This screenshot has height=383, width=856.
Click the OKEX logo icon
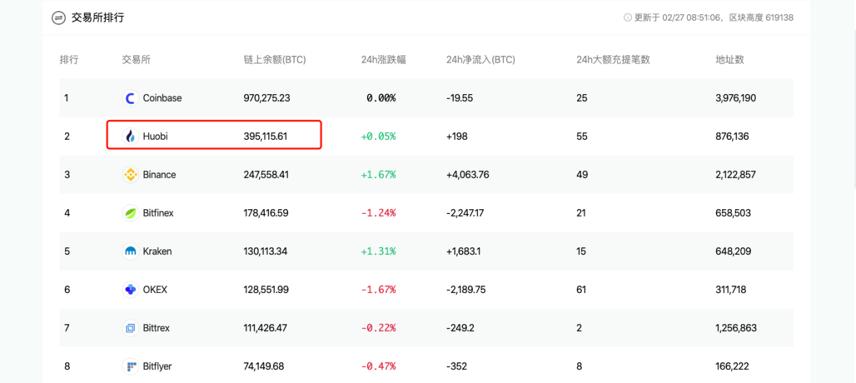coord(130,290)
